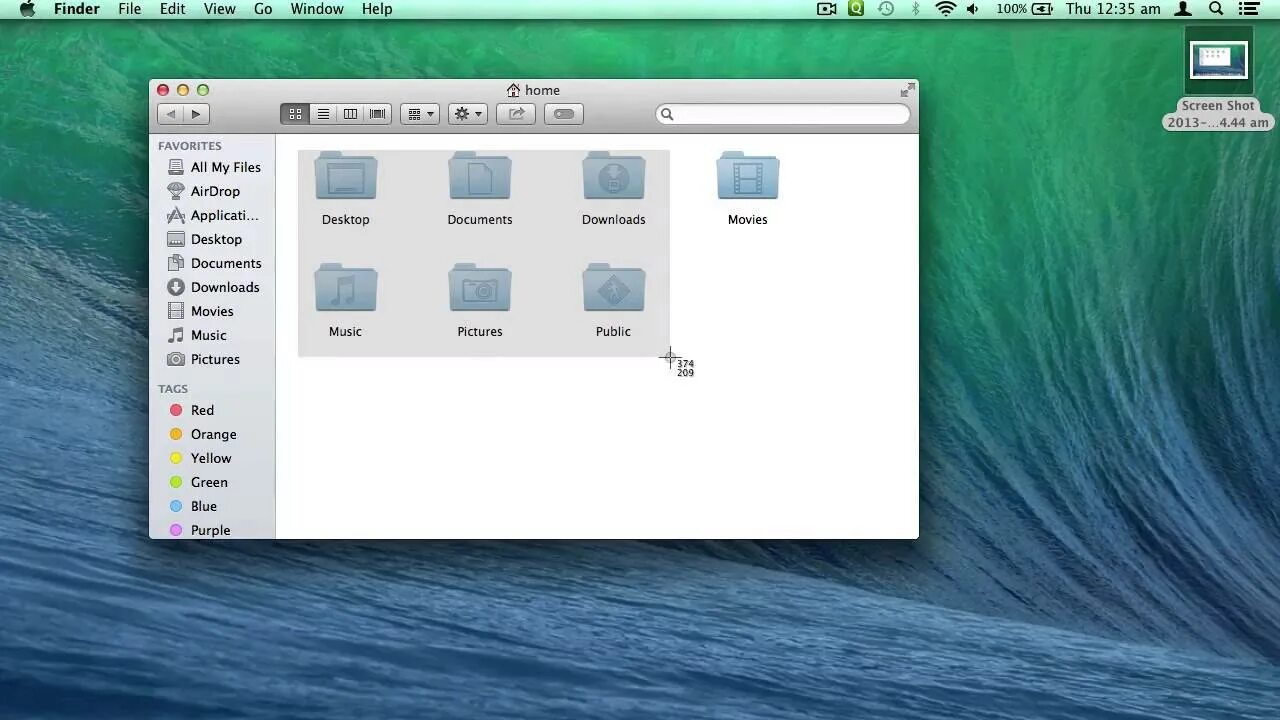
Task: Select the Public folder icon
Action: pyautogui.click(x=614, y=288)
